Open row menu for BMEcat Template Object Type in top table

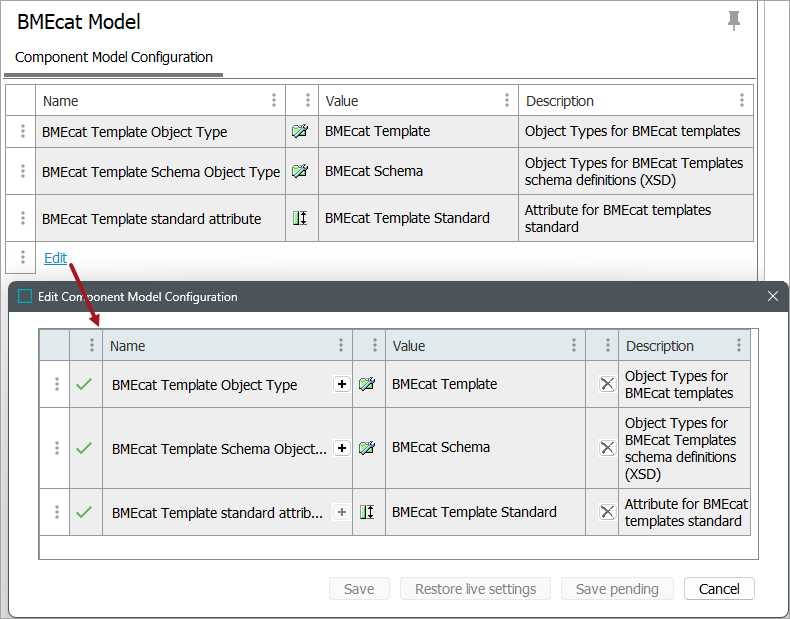pos(22,131)
